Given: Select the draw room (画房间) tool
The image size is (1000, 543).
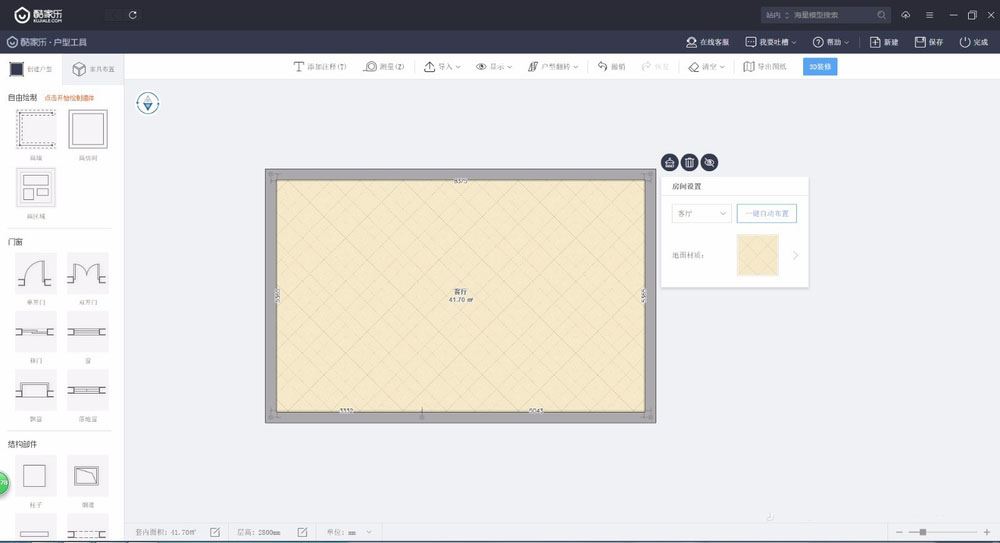Looking at the screenshot, I should tap(87, 130).
